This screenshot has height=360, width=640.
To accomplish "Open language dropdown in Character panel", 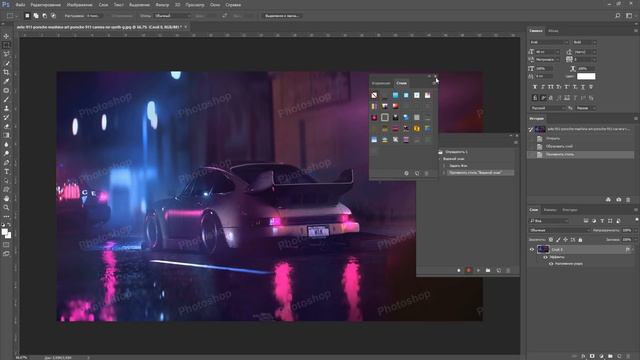I will tap(548, 108).
